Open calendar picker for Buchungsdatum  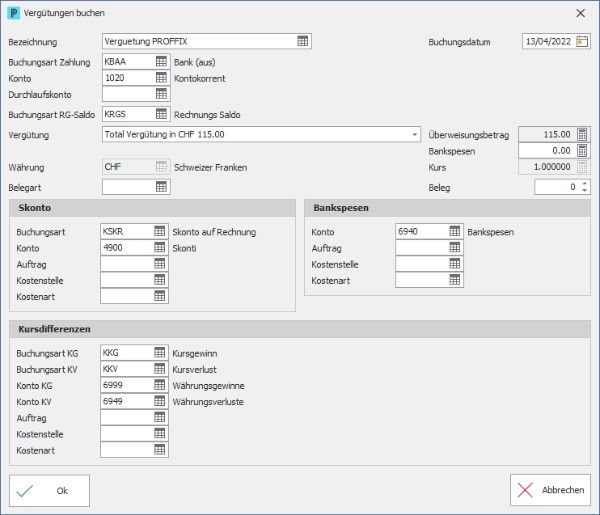pyautogui.click(x=582, y=41)
